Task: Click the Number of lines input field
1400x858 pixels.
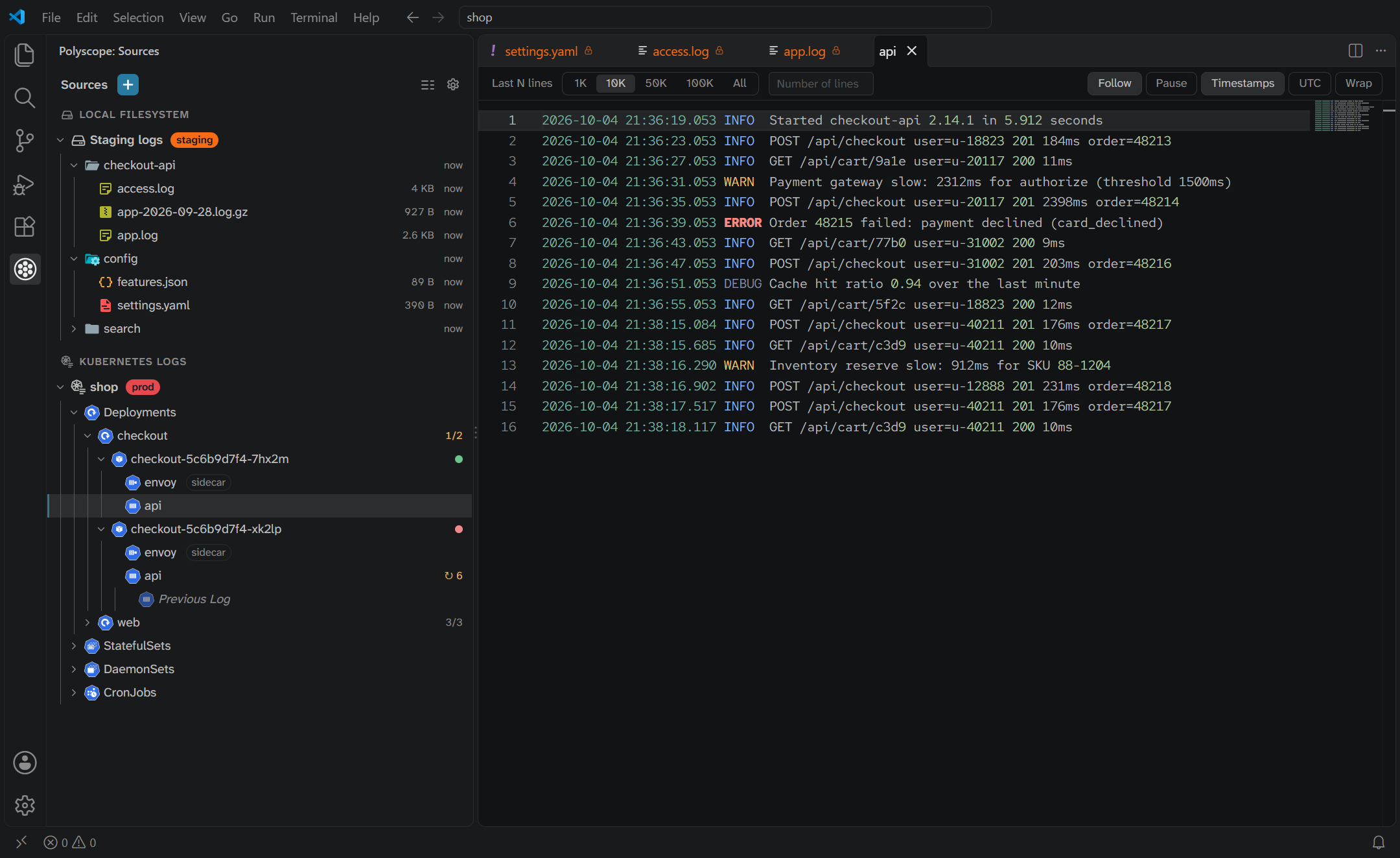Action: pyautogui.click(x=821, y=84)
